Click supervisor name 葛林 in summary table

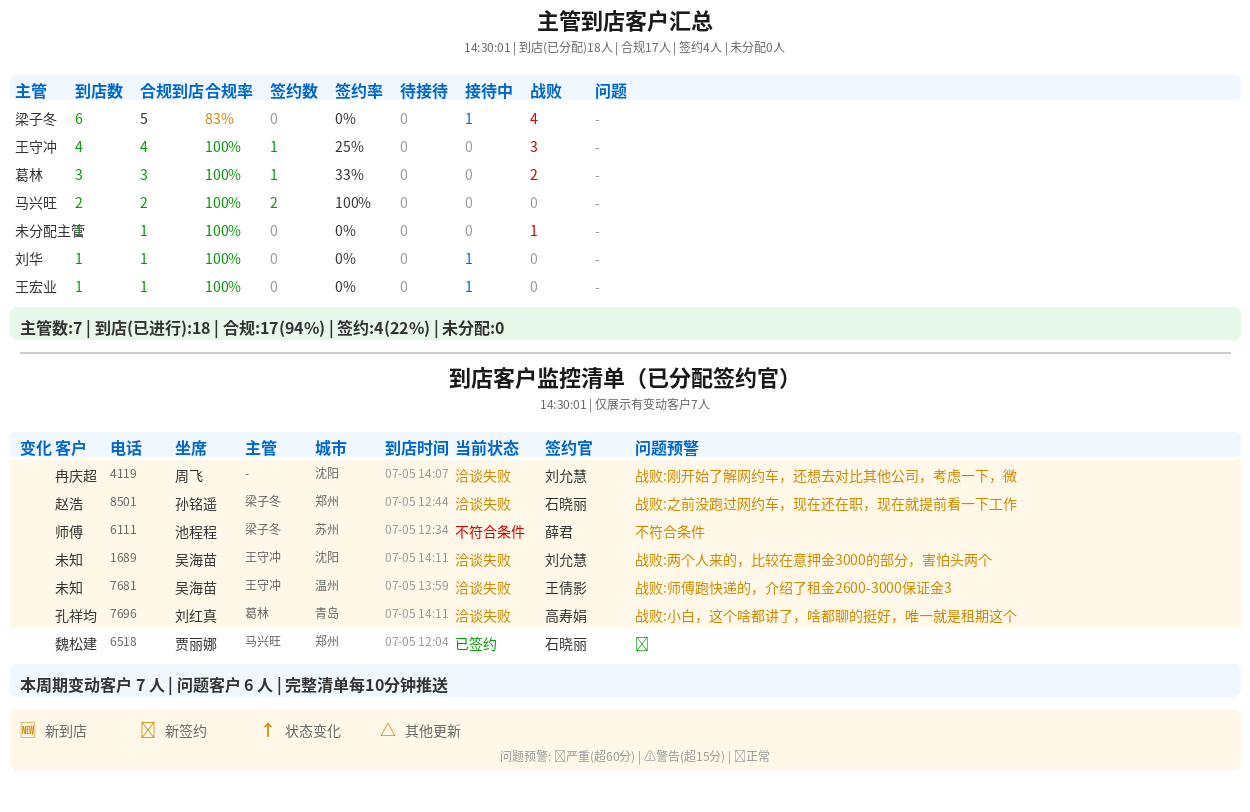point(29,175)
